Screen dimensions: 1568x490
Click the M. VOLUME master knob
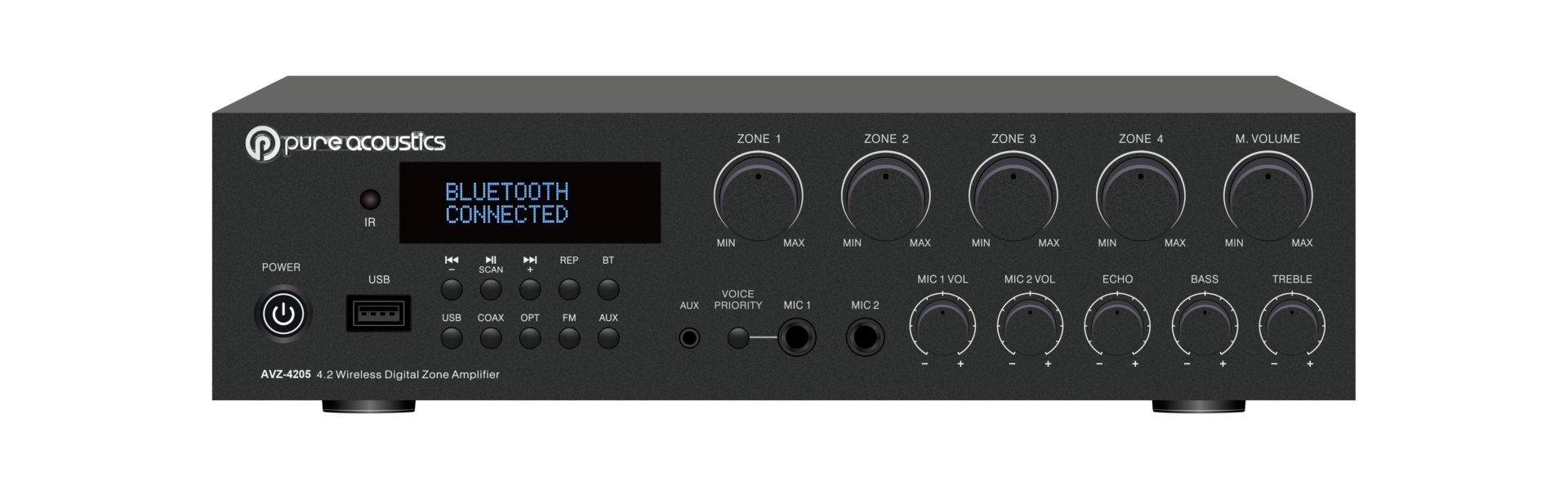[x=1268, y=196]
